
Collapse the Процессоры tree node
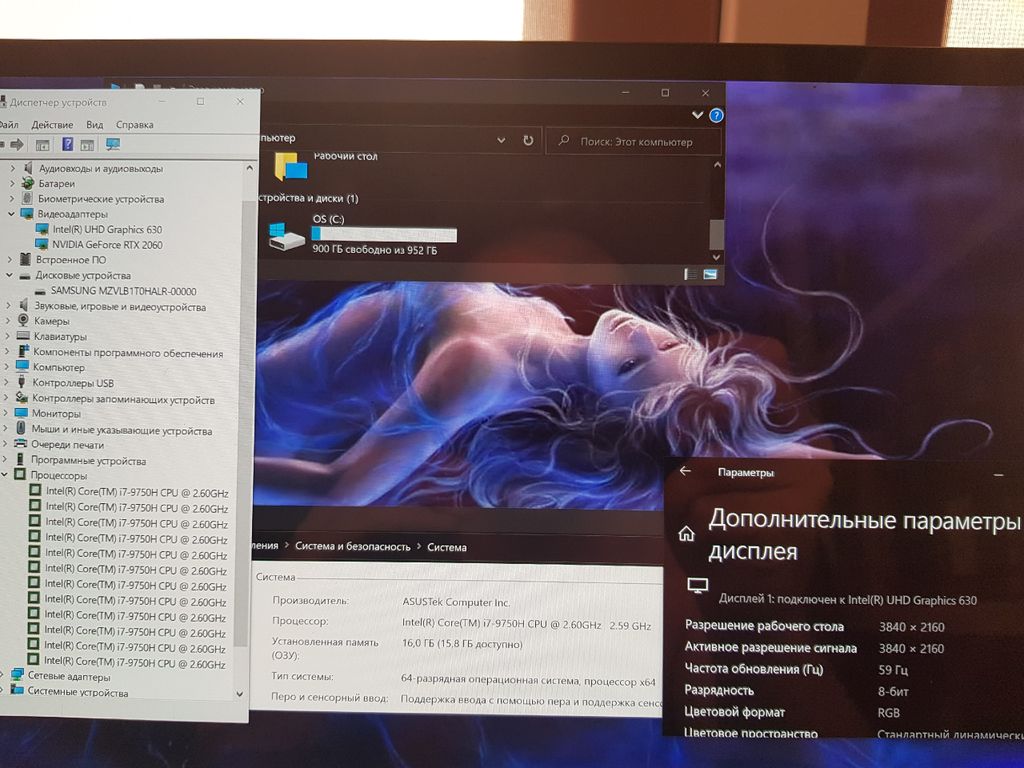coord(5,476)
